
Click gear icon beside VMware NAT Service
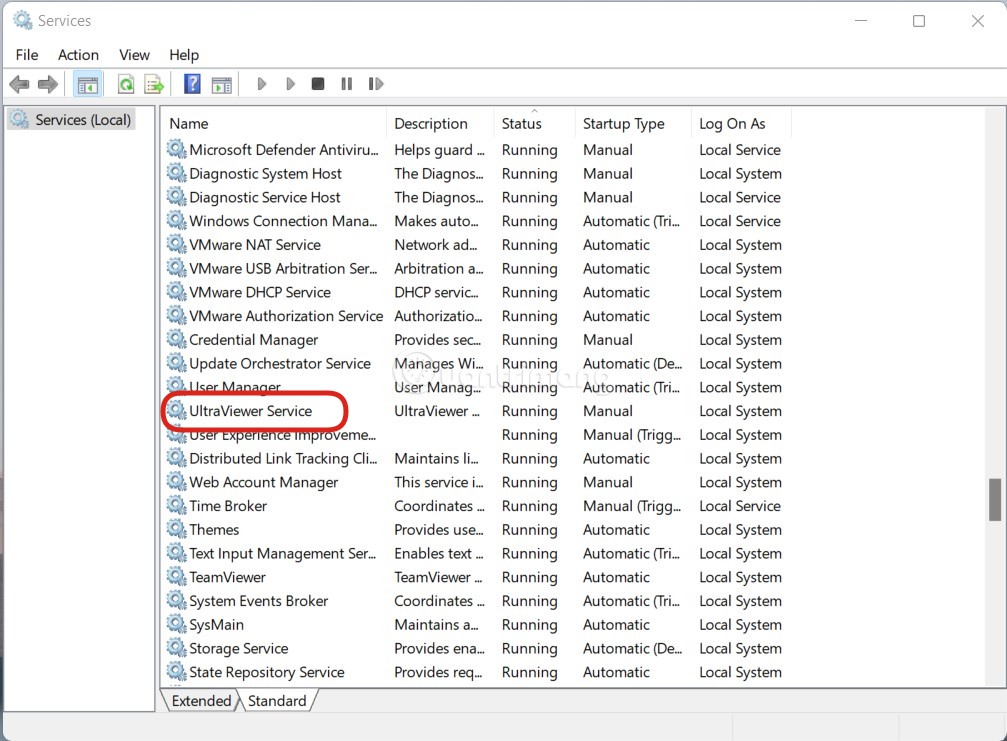pyautogui.click(x=176, y=243)
